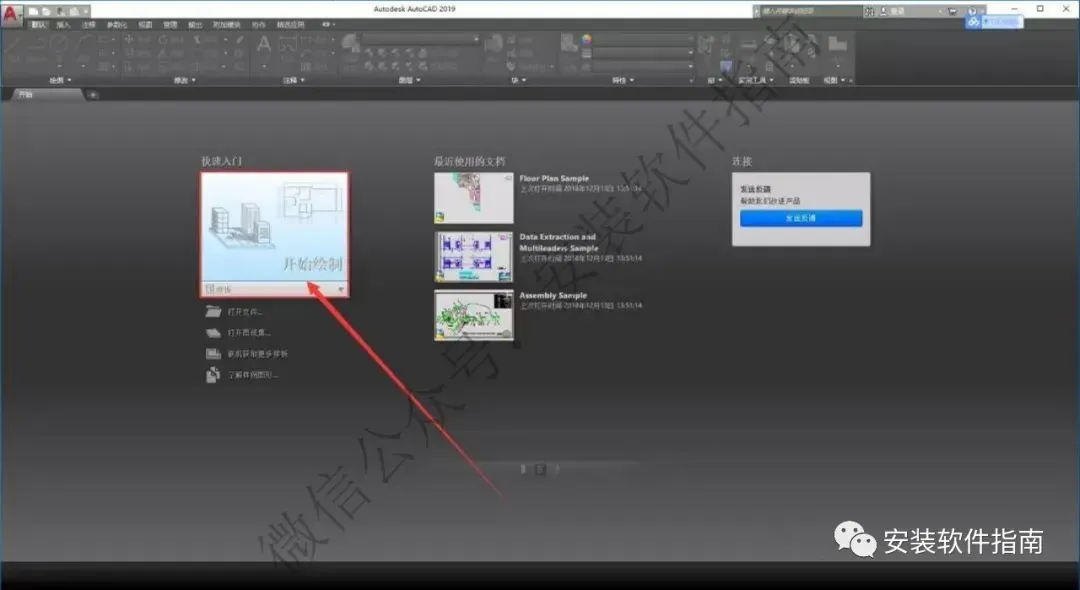Open the Assembly Sample thumbnail
The height and width of the screenshot is (590, 1080).
pyautogui.click(x=474, y=315)
